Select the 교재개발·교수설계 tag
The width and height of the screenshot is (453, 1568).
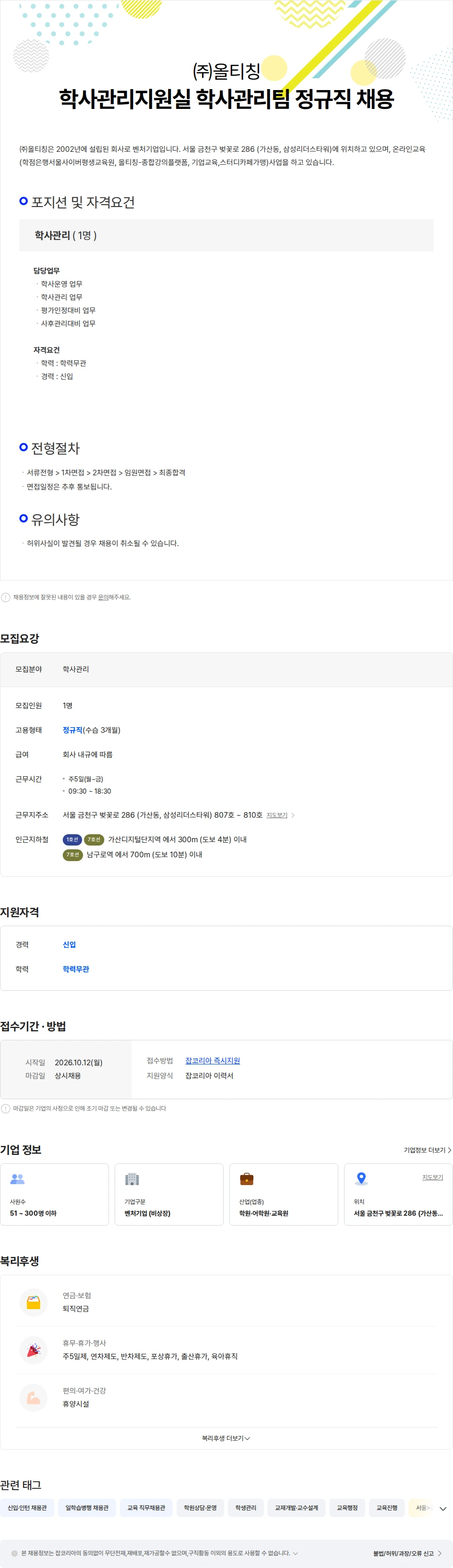296,1508
